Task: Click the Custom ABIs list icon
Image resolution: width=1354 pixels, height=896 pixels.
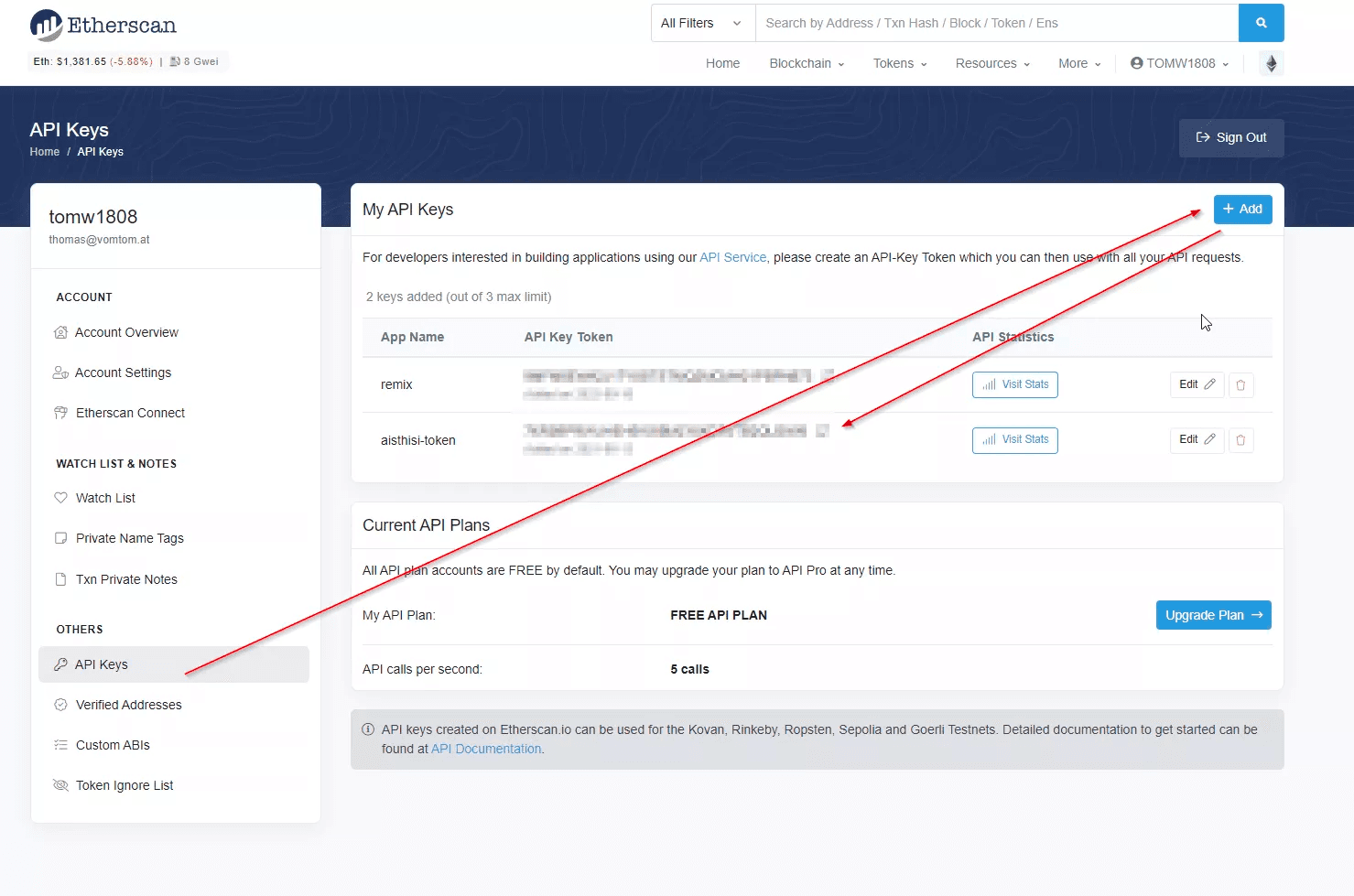Action: (x=60, y=745)
